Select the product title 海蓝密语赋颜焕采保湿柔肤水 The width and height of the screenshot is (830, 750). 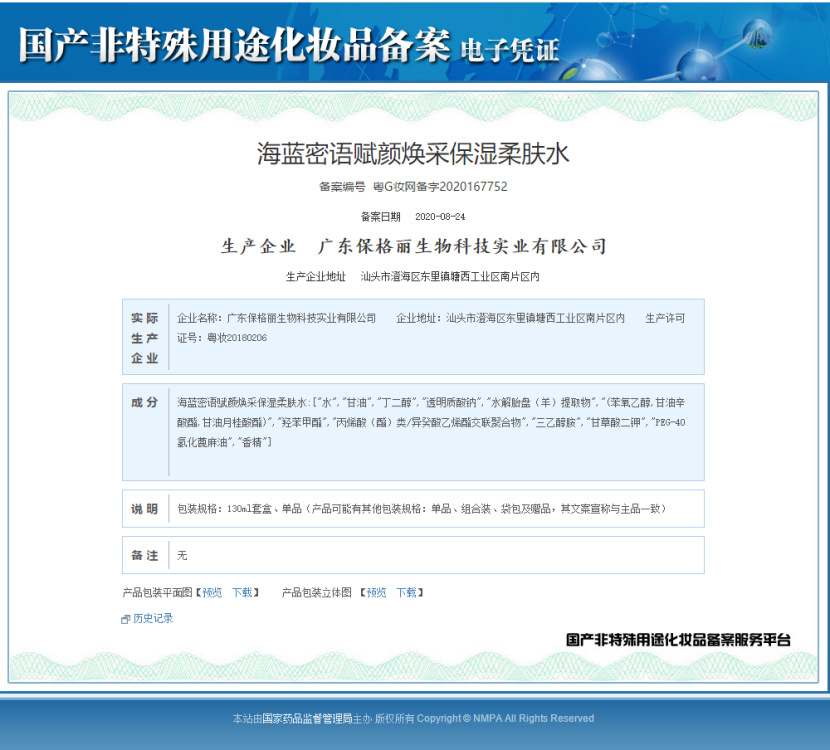(413, 154)
